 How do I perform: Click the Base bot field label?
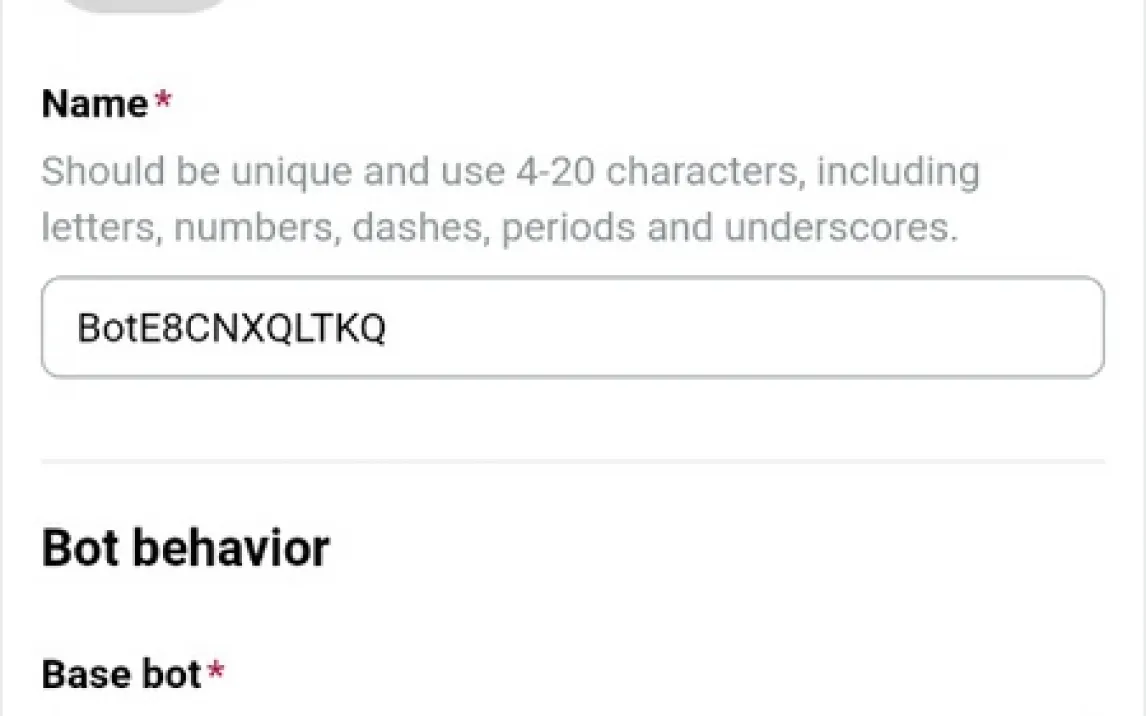click(x=122, y=675)
